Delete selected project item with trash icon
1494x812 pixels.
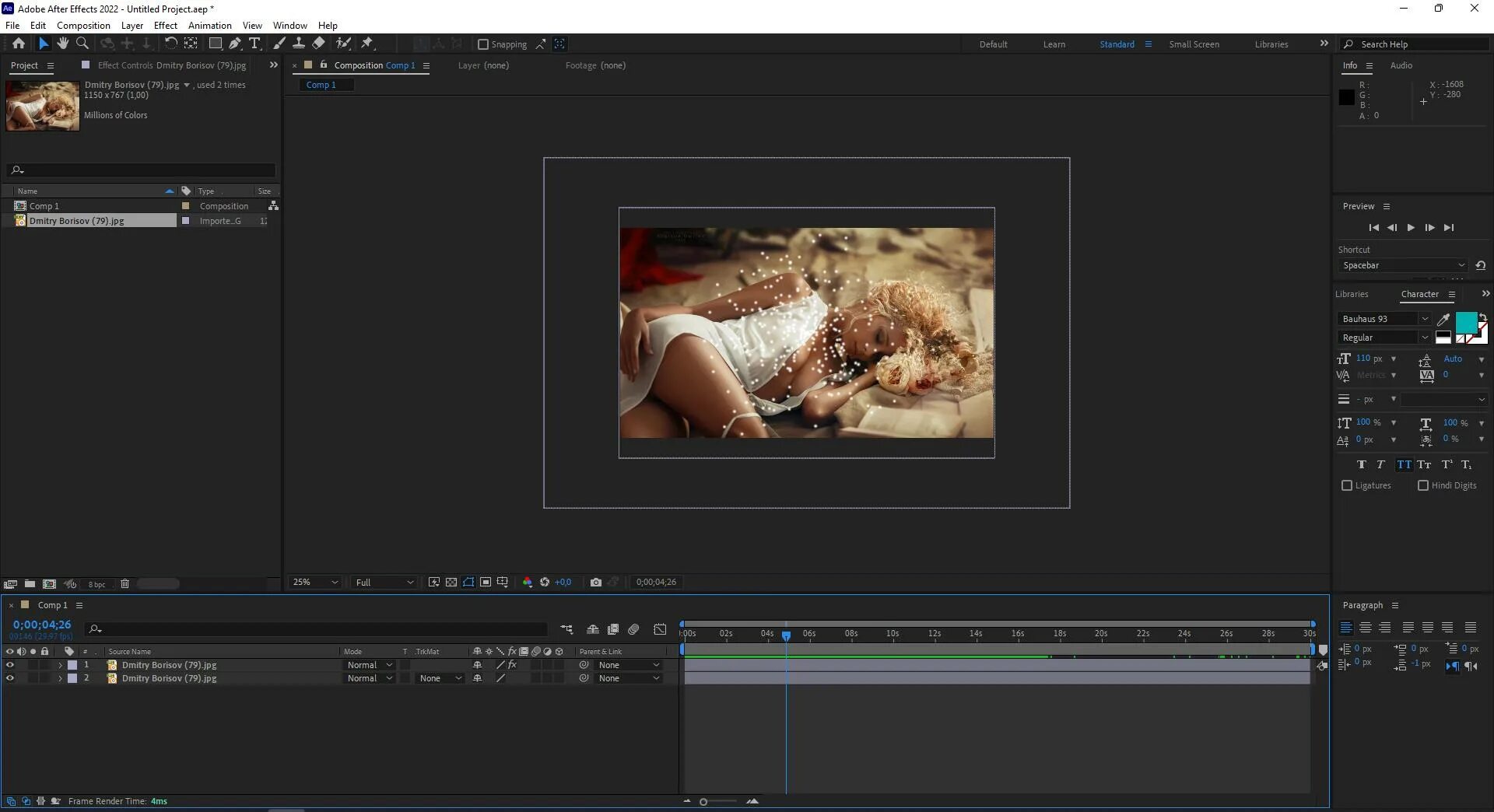[x=124, y=583]
